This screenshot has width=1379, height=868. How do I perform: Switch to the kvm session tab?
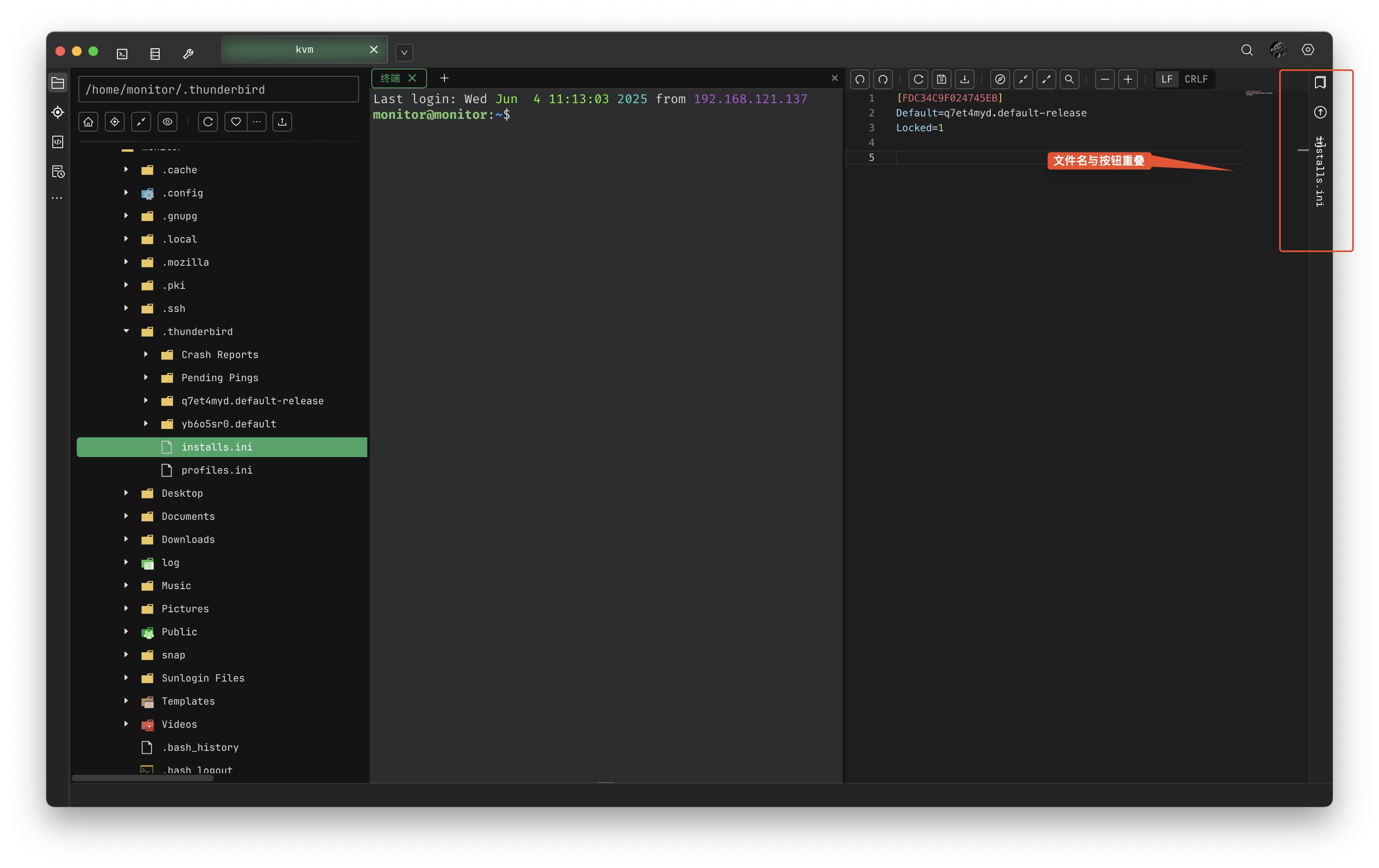[x=304, y=50]
